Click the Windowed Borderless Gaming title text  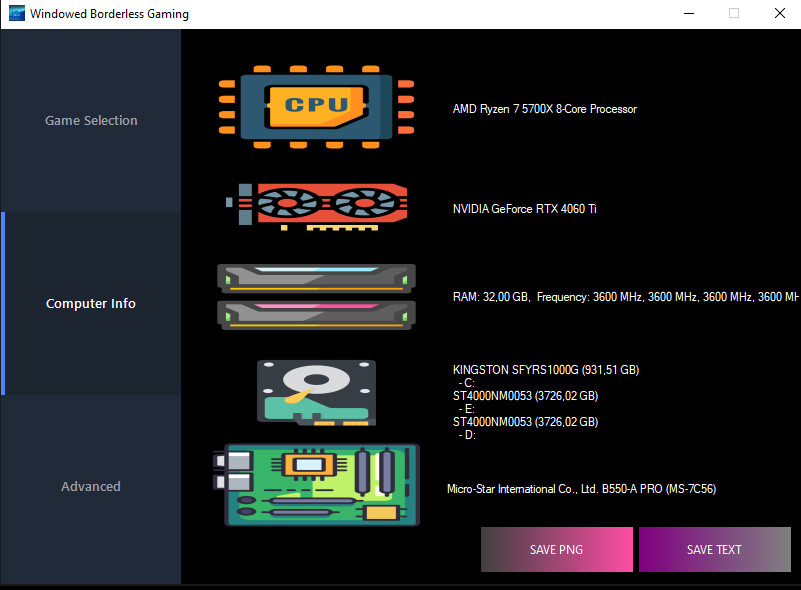109,14
